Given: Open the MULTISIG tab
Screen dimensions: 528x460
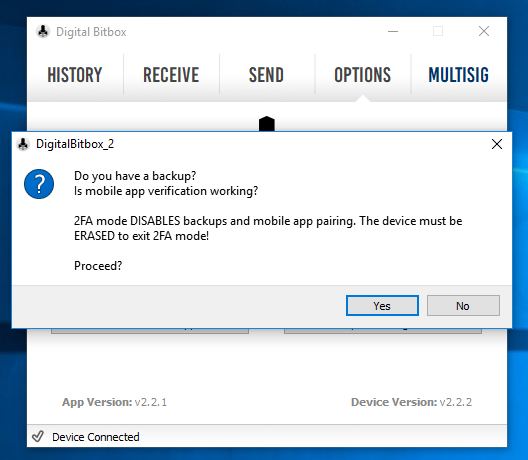Looking at the screenshot, I should pos(458,75).
